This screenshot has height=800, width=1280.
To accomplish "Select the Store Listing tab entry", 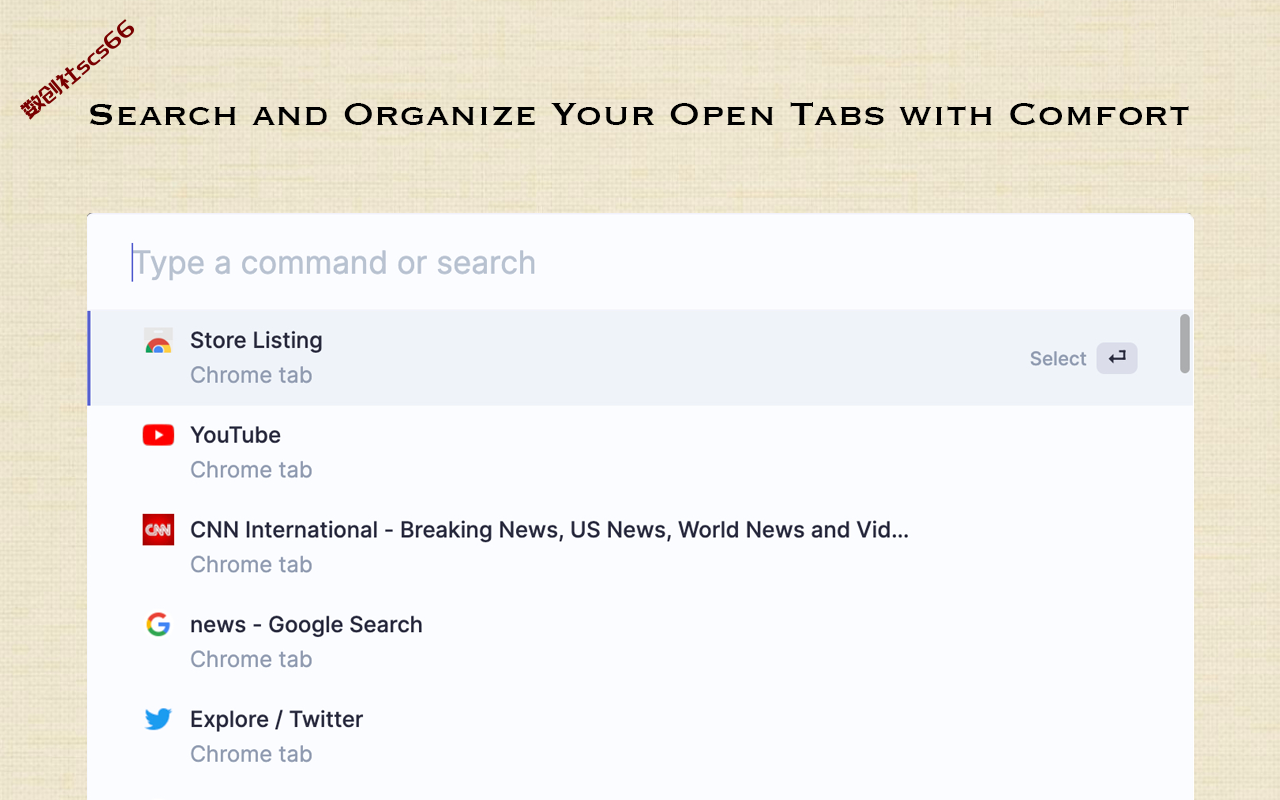I will click(x=640, y=358).
